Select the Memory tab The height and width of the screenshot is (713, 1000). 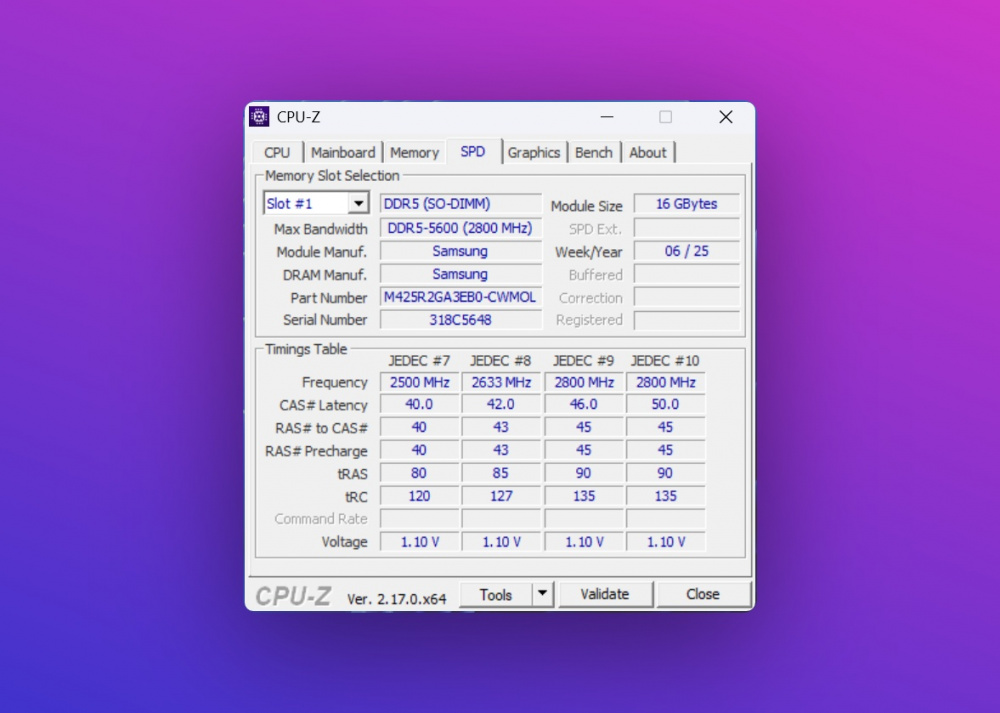pos(414,153)
